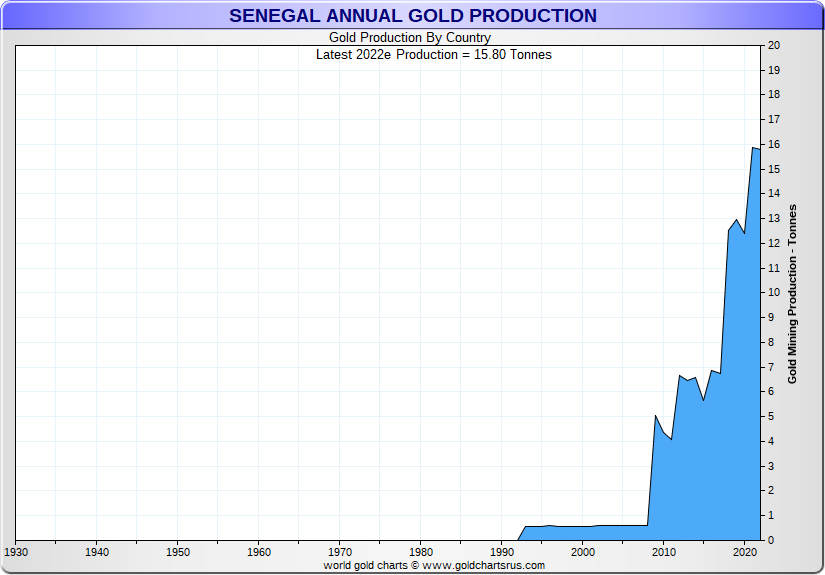Click the vertical 'Gold Mining Production - Tonnes' axis label
Image resolution: width=825 pixels, height=575 pixels.
point(792,294)
